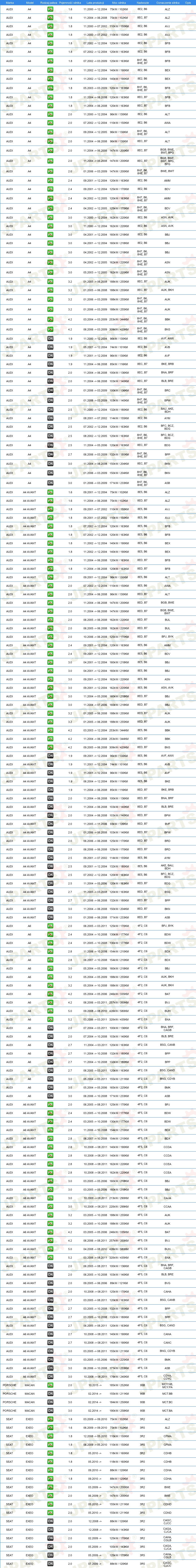Click diesel icon in A4 'BAU, AKE, BDH' row
This screenshot has height=1568, width=196.
coord(50,410)
